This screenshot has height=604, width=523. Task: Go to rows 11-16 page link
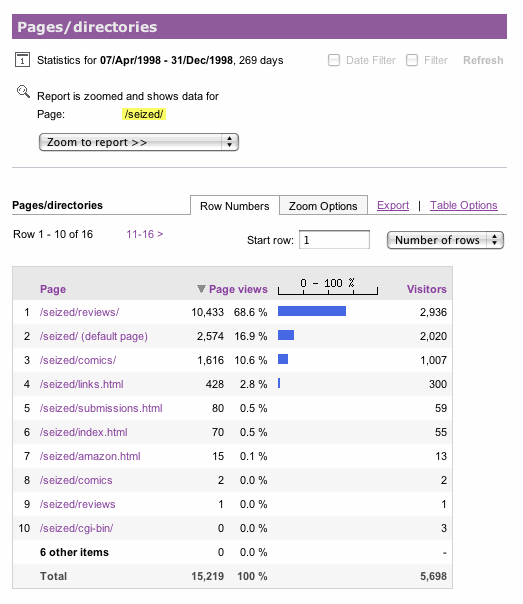click(x=145, y=234)
